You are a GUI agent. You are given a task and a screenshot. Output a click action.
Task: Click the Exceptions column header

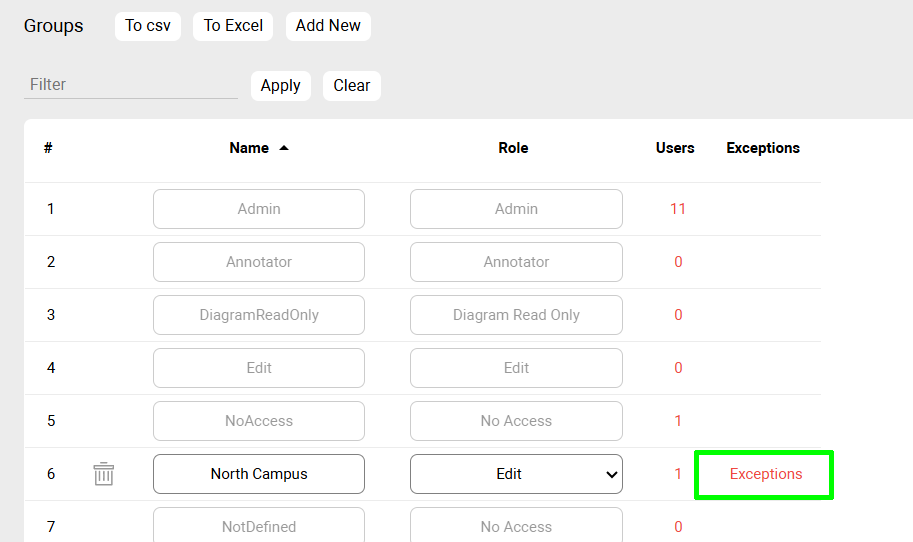[763, 148]
